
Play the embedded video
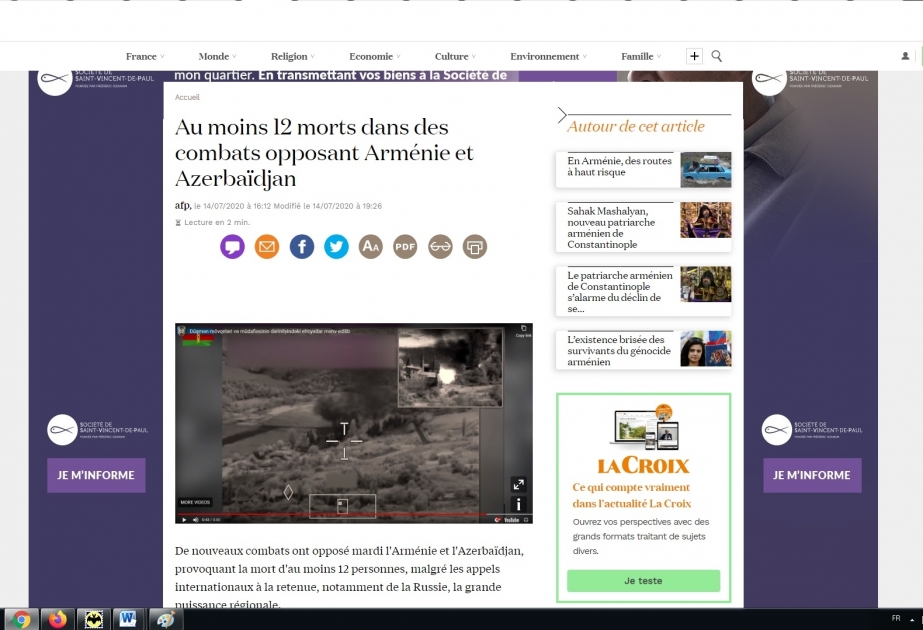184,519
